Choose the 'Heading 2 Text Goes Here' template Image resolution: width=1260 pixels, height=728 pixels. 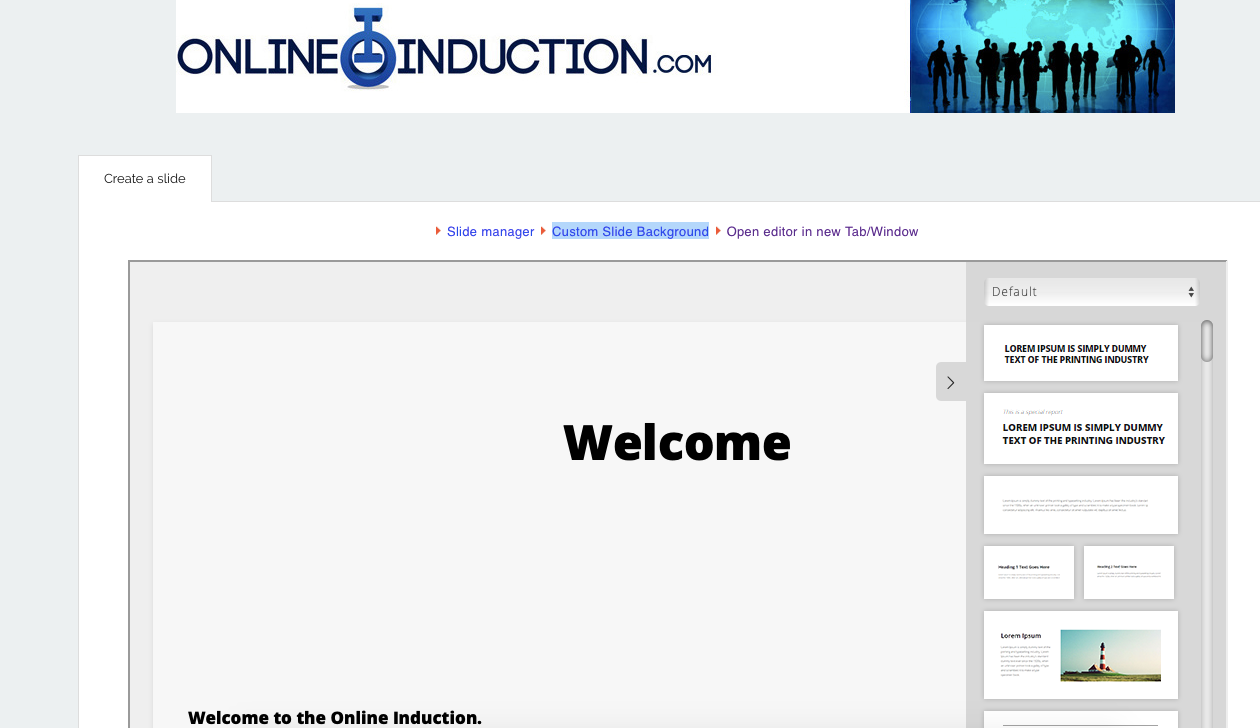tap(1129, 572)
